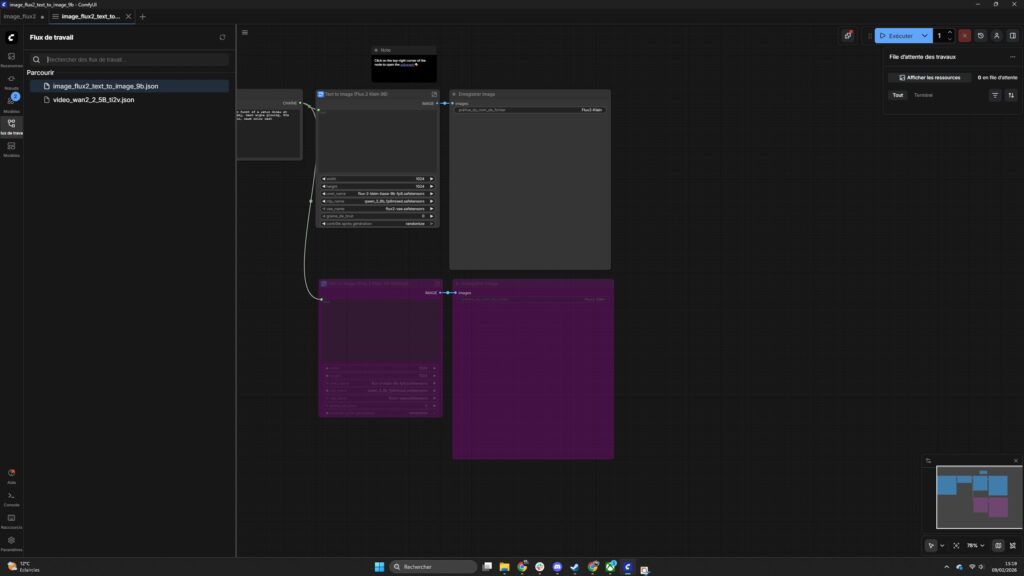The height and width of the screenshot is (576, 1024).
Task: Click the user account icon in the top toolbar
Action: (x=997, y=36)
